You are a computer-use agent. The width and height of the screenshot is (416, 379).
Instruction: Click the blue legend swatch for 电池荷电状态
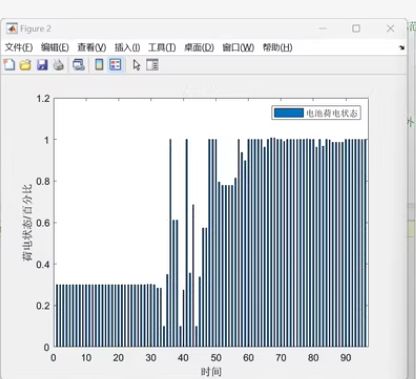tap(289, 113)
